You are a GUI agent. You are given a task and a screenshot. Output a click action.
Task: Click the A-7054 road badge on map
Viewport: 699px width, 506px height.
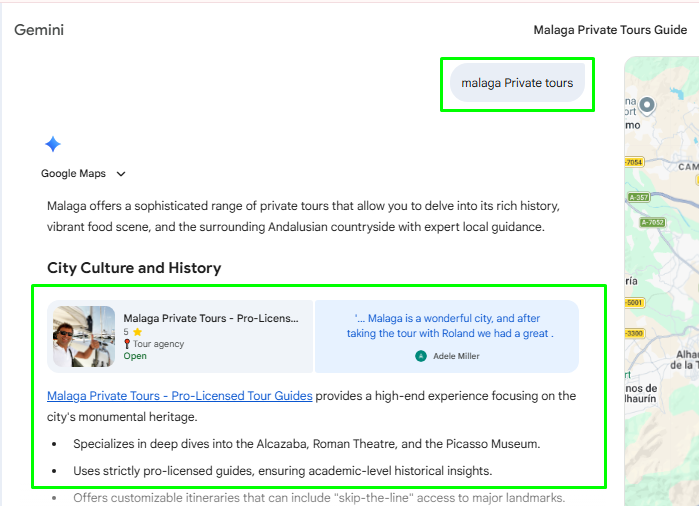(x=633, y=162)
